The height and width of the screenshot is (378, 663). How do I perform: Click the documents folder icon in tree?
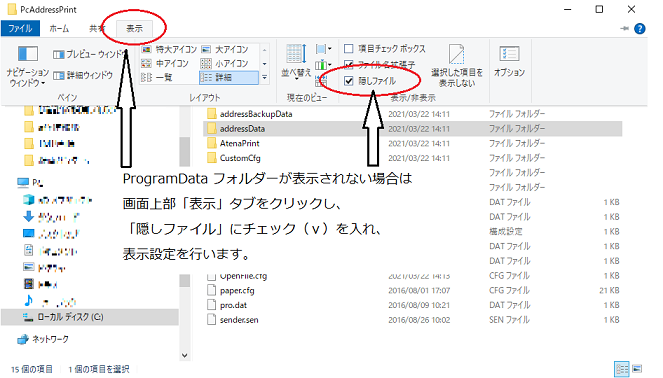[28, 250]
